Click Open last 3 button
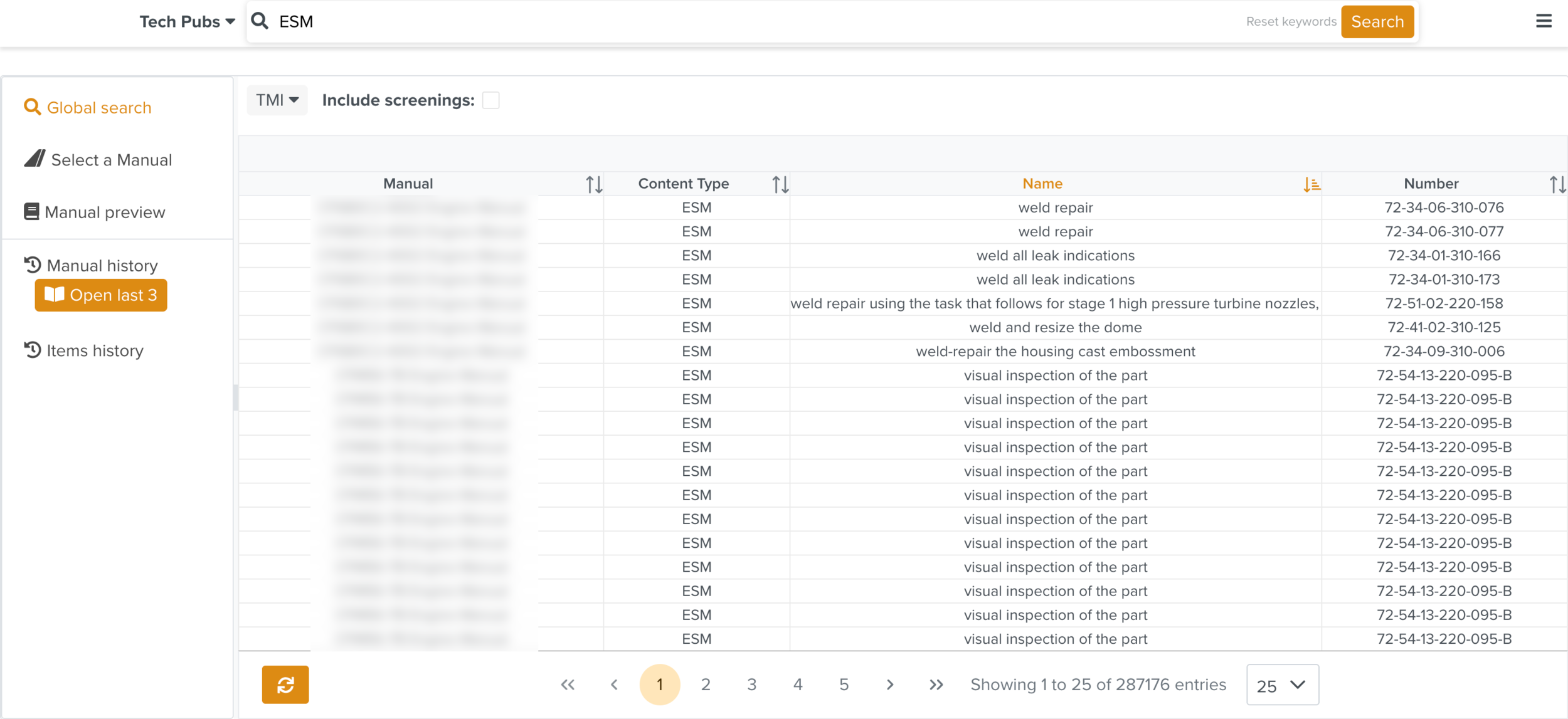 [x=101, y=295]
